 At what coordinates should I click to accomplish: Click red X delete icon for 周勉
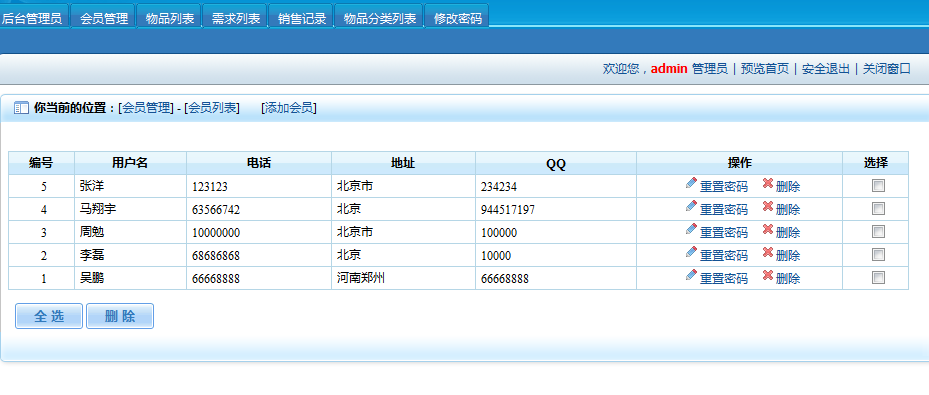coord(768,230)
